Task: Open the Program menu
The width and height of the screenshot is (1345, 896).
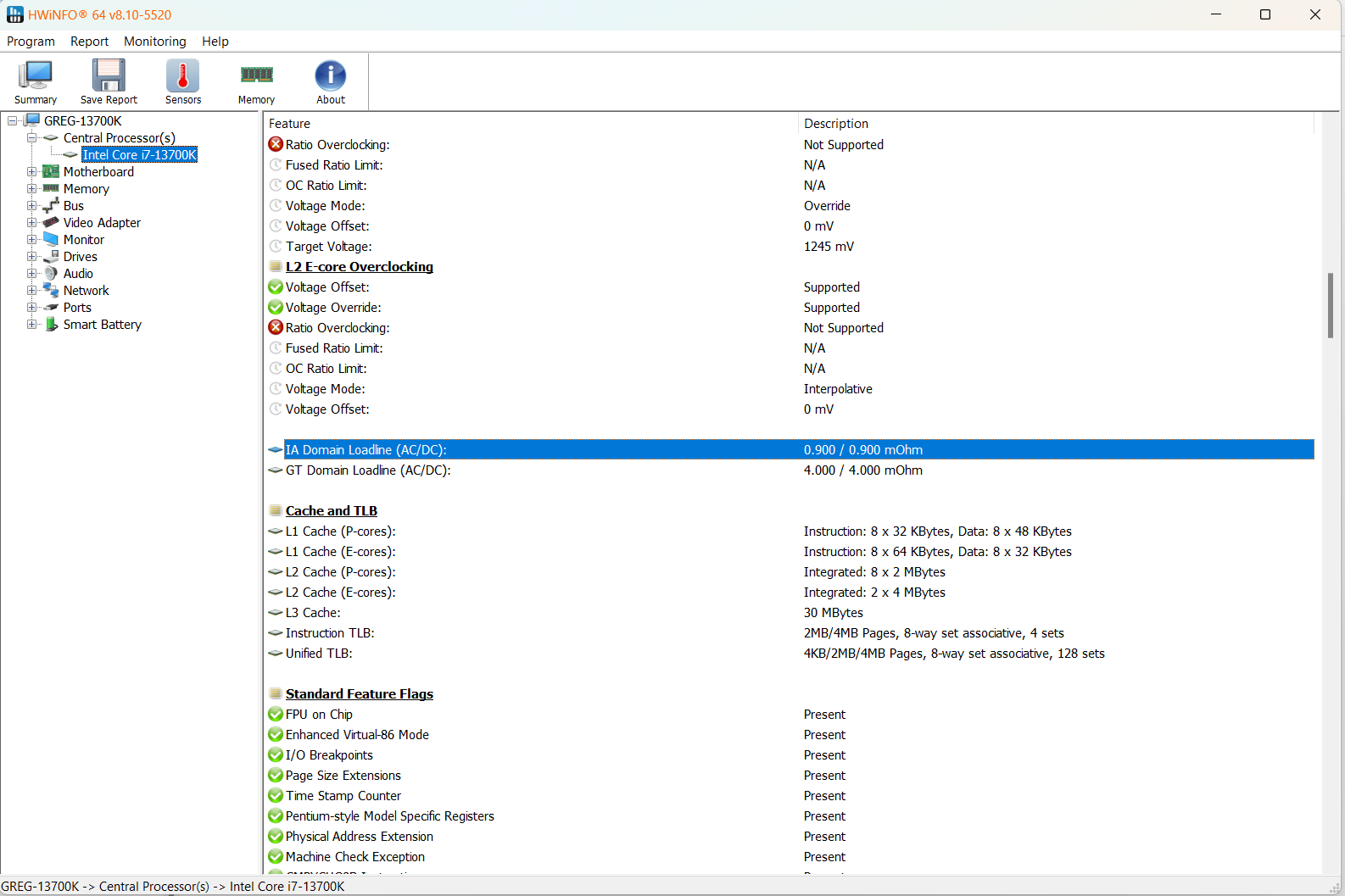Action: [x=31, y=41]
